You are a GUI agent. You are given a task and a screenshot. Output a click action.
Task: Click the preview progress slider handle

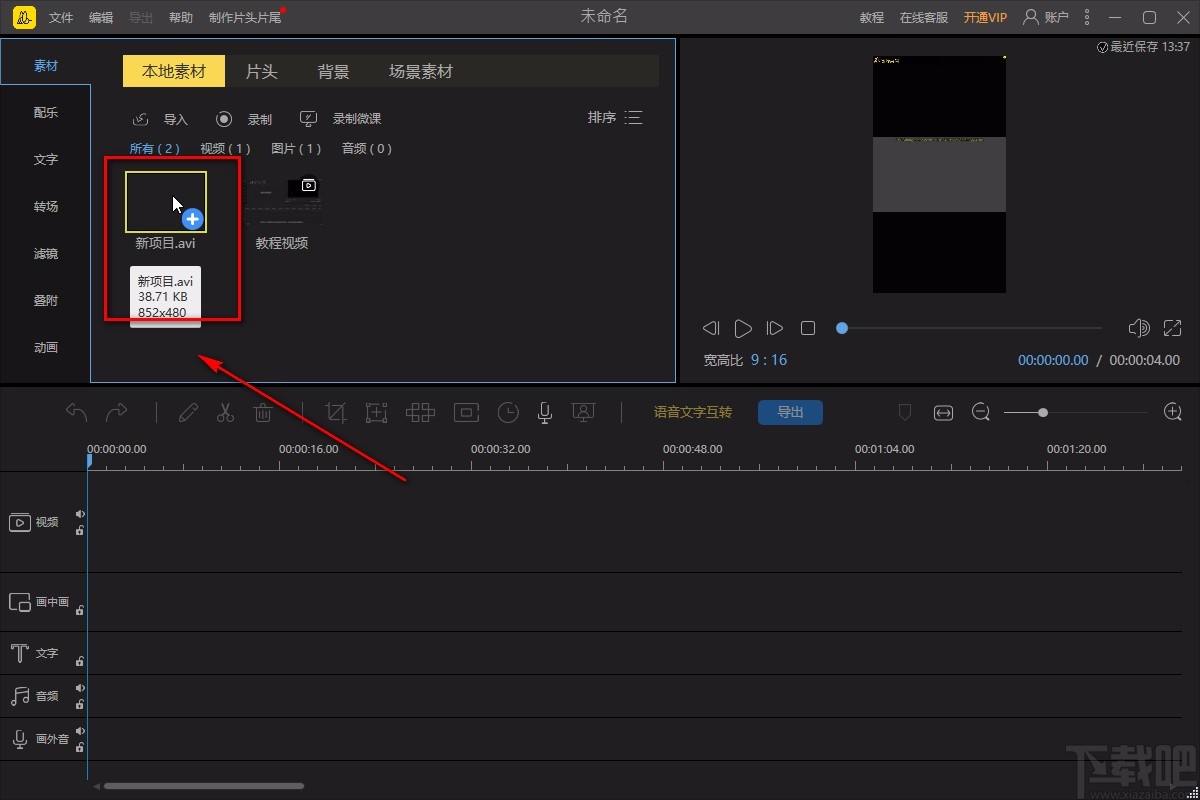[x=842, y=328]
